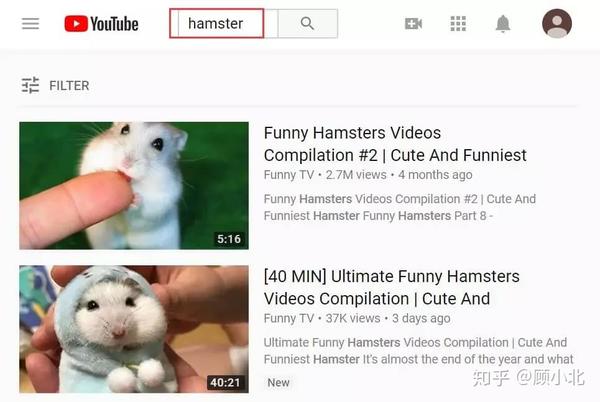Open the create video camera icon
This screenshot has height=402, width=600.
[x=413, y=24]
